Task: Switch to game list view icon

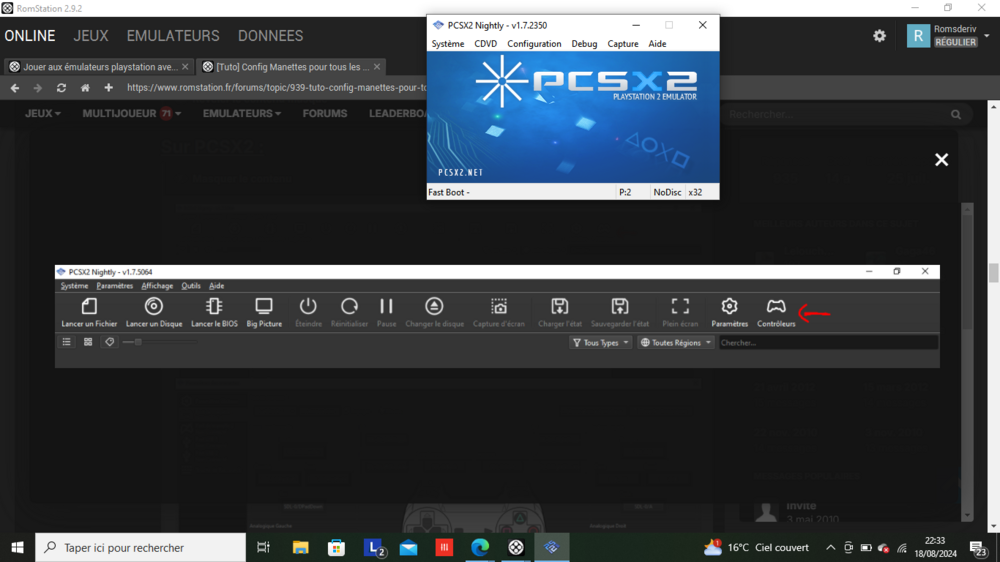Action: (67, 342)
